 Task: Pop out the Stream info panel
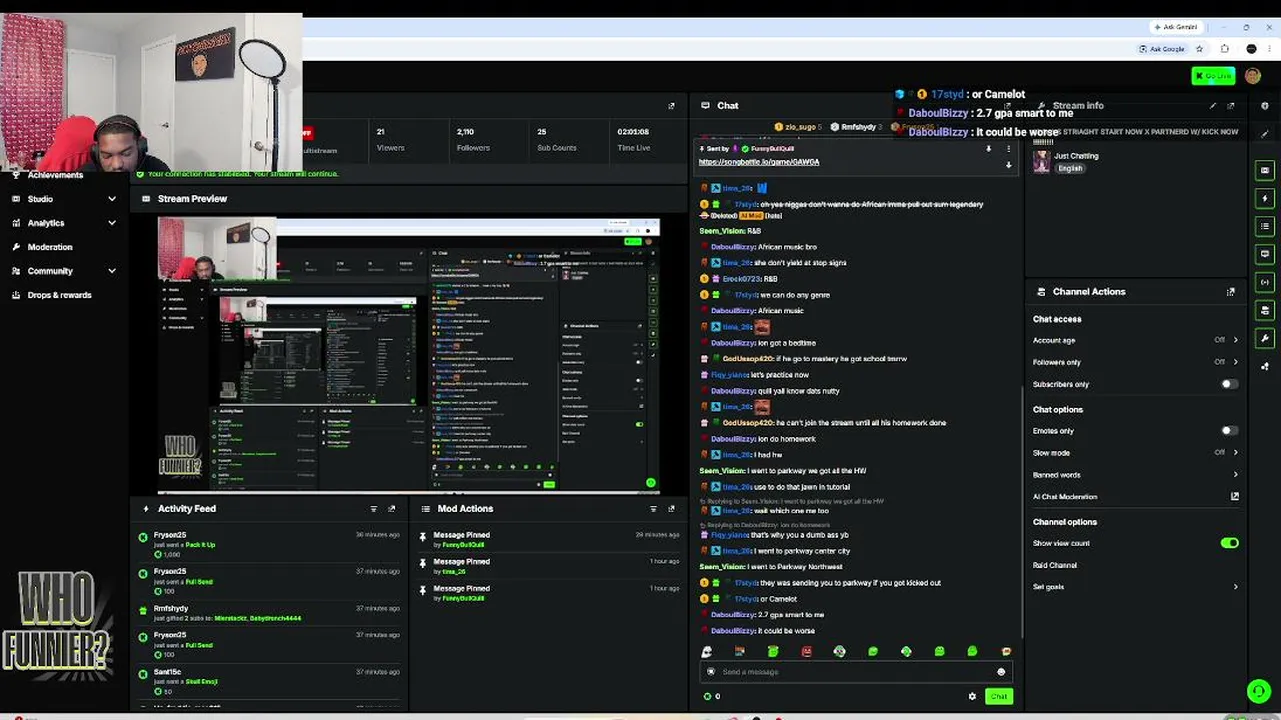click(1231, 105)
